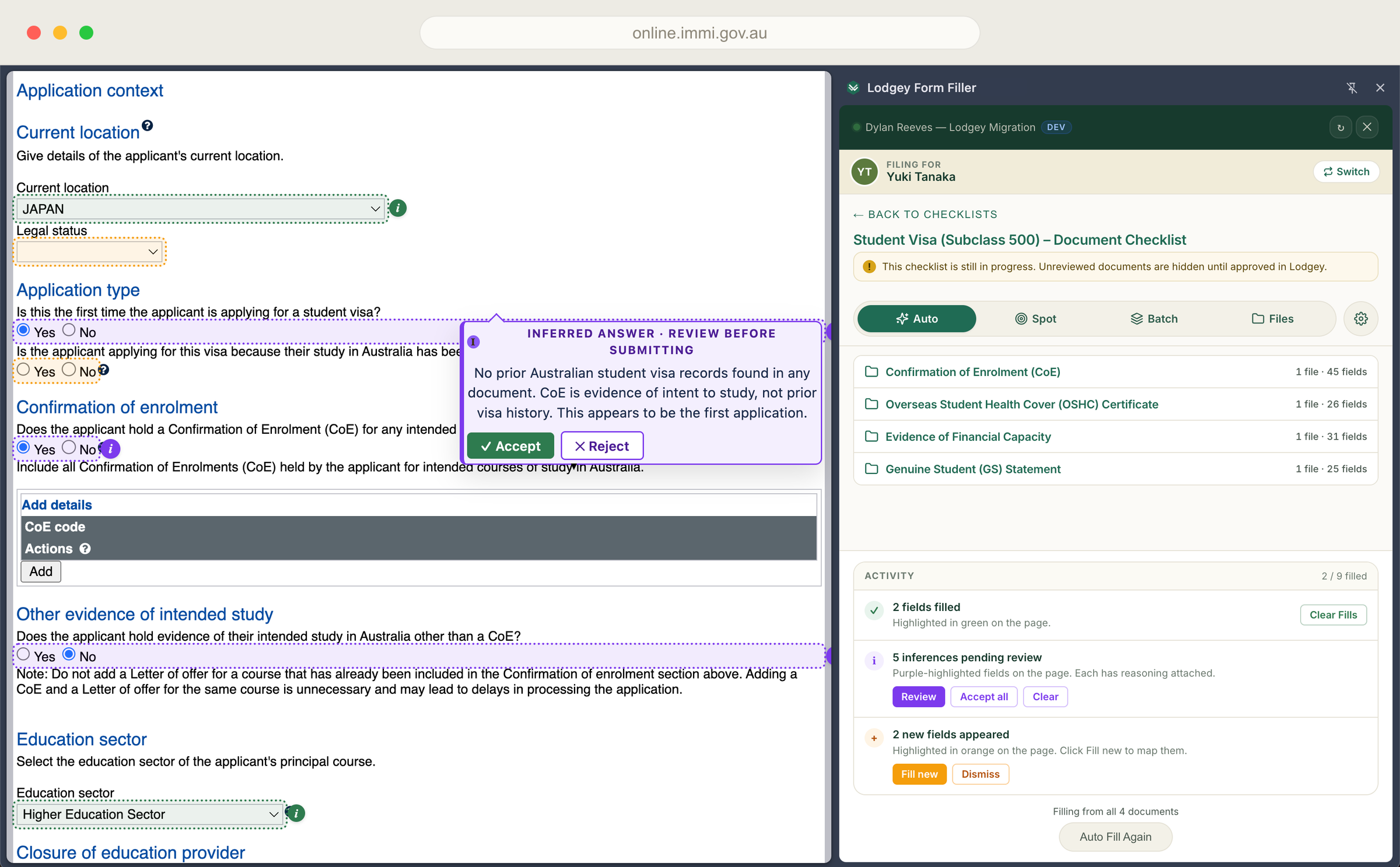The height and width of the screenshot is (867, 1400).
Task: Switch to the Files tab
Action: pyautogui.click(x=1272, y=319)
